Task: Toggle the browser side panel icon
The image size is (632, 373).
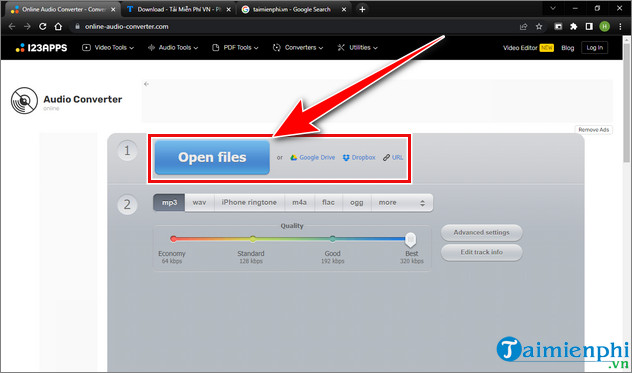Action: click(589, 27)
